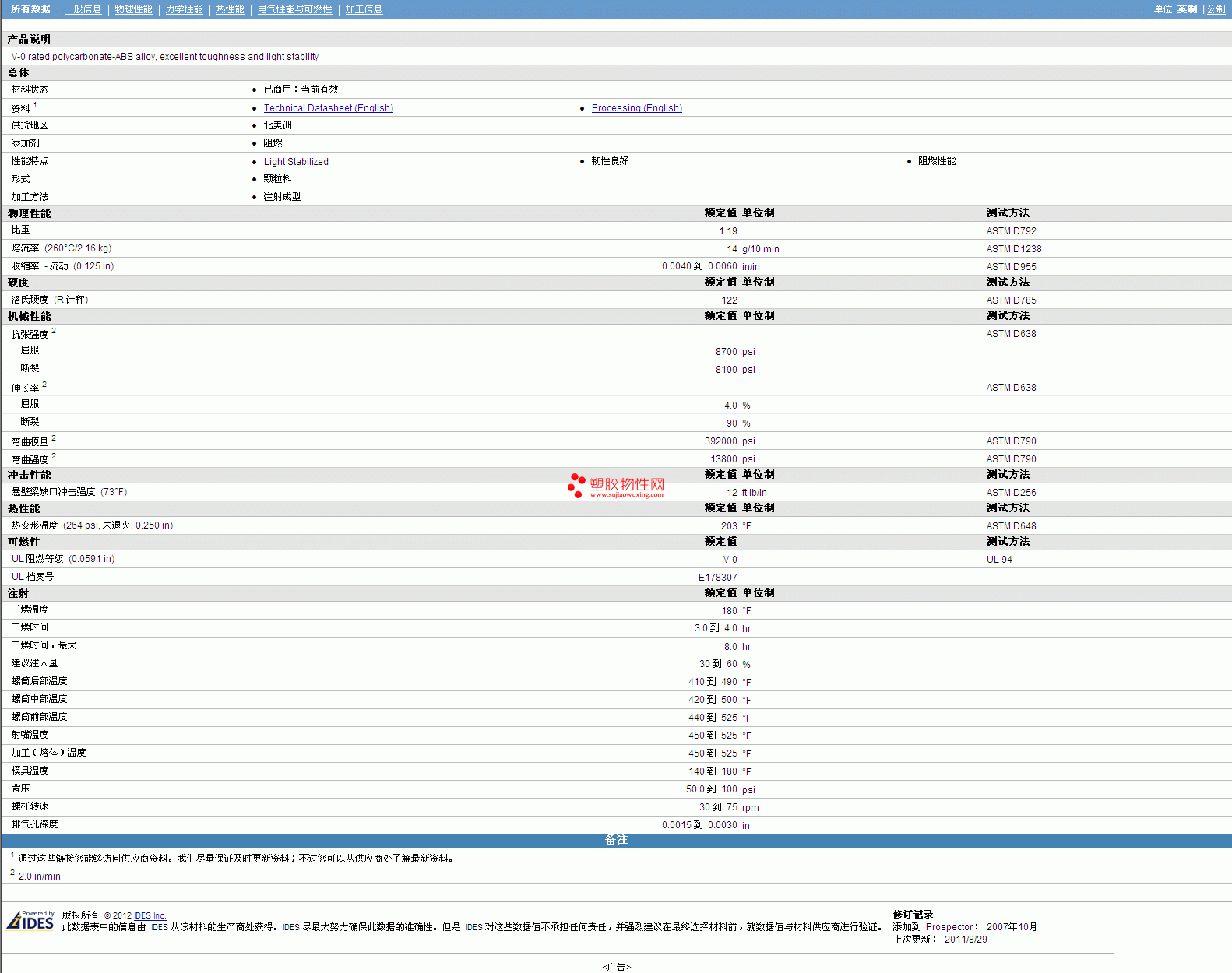Open Processing (English) link

tap(636, 108)
